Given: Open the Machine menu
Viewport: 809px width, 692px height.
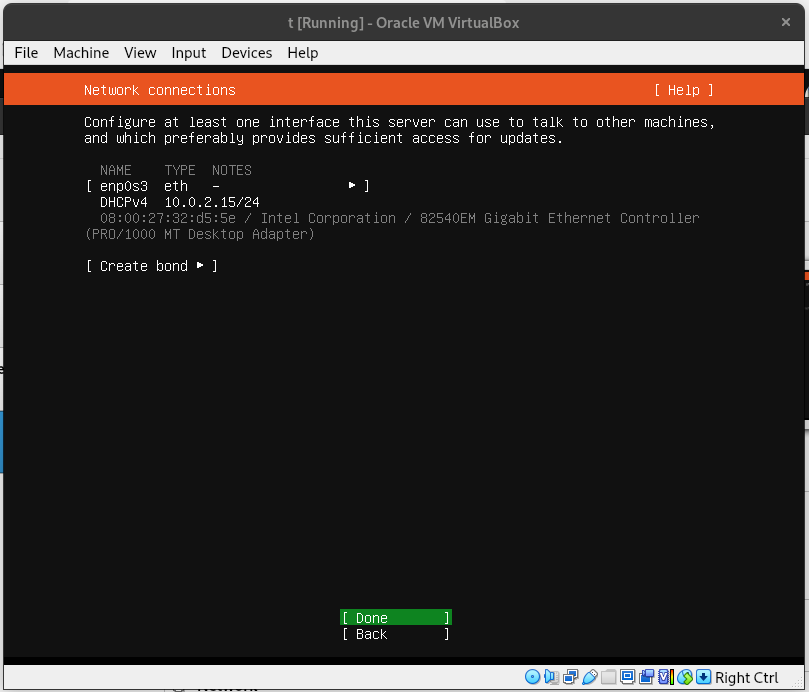Looking at the screenshot, I should point(81,53).
